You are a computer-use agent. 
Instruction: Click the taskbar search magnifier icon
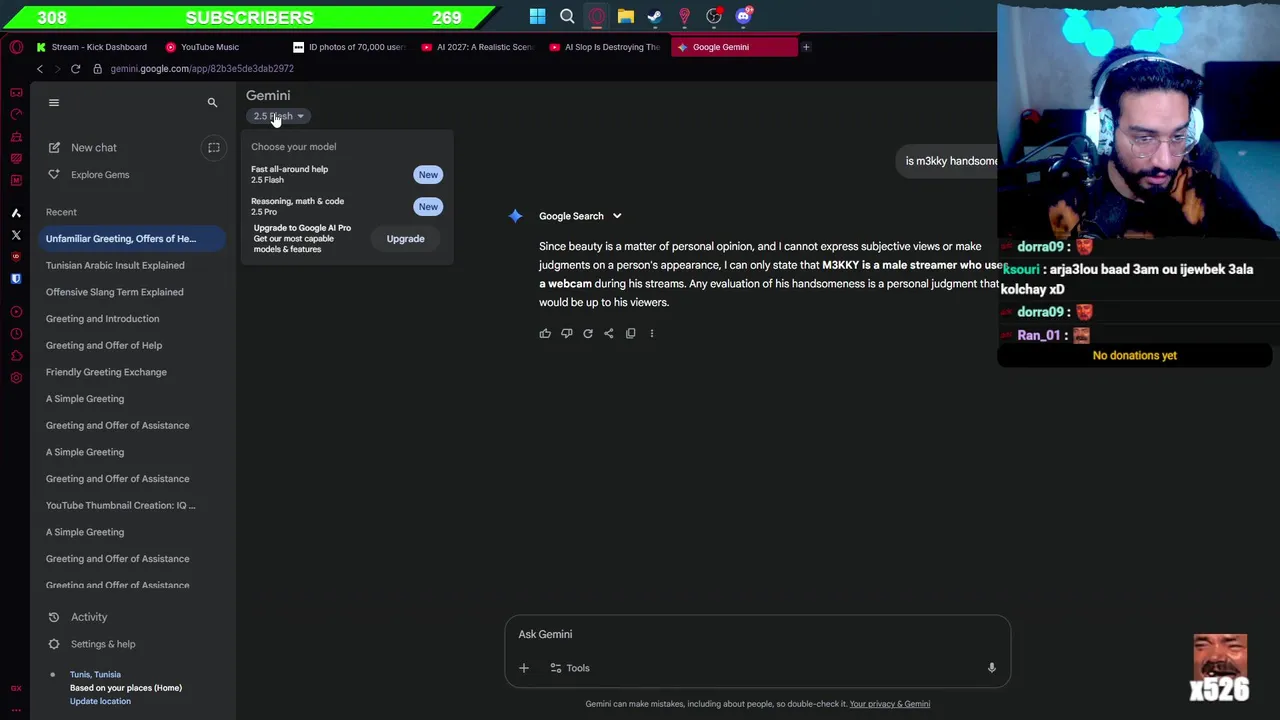point(567,16)
